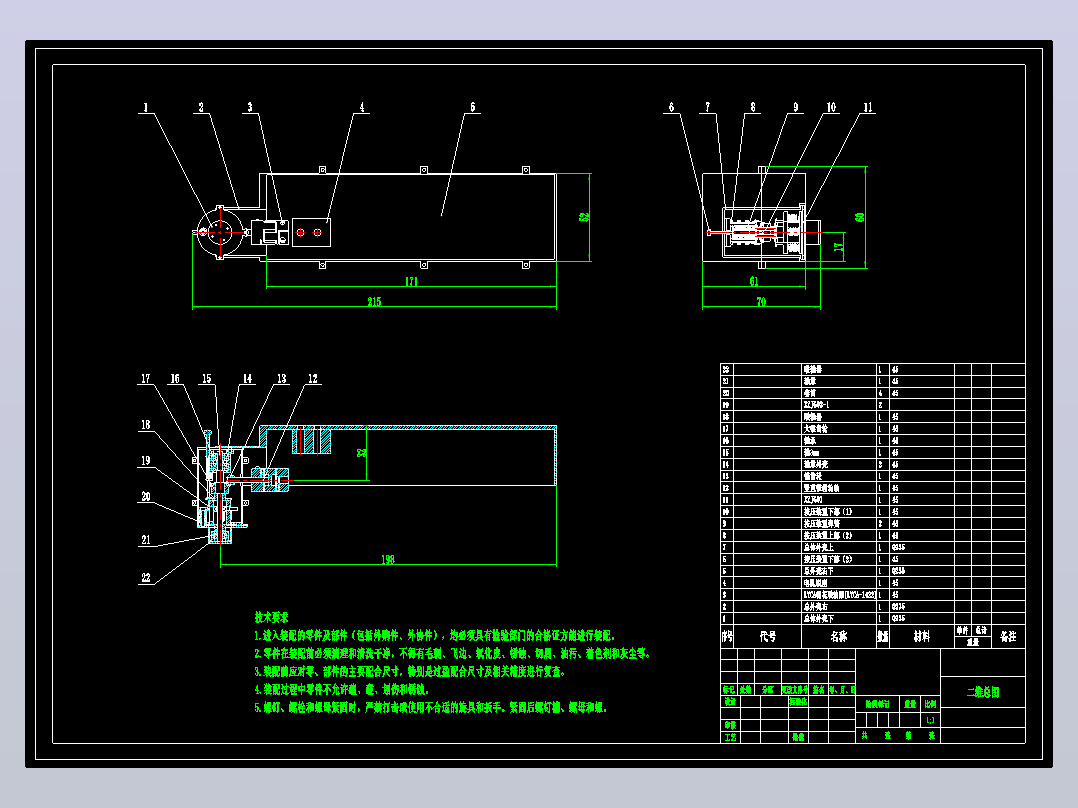Click callout 6 pointing to the large housing
Image resolution: width=1078 pixels, height=808 pixels.
click(472, 107)
